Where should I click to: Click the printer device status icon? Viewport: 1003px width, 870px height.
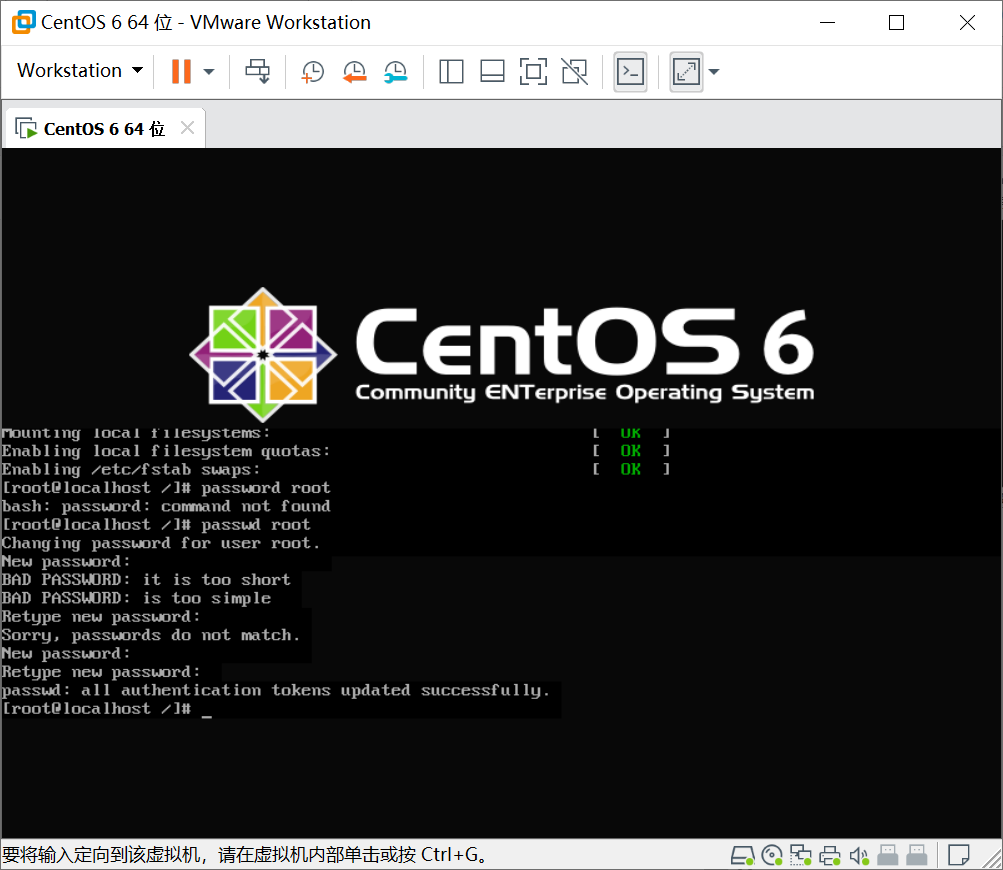[x=829, y=855]
